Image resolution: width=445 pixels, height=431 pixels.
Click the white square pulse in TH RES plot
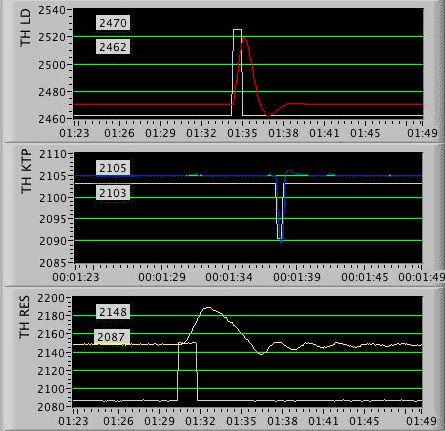[x=187, y=371]
